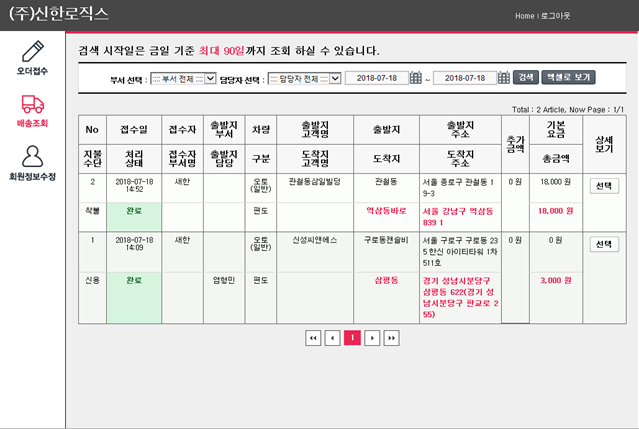Expand the 부서 선택 dropdown
Viewport: 639px width, 429px height.
(x=183, y=79)
